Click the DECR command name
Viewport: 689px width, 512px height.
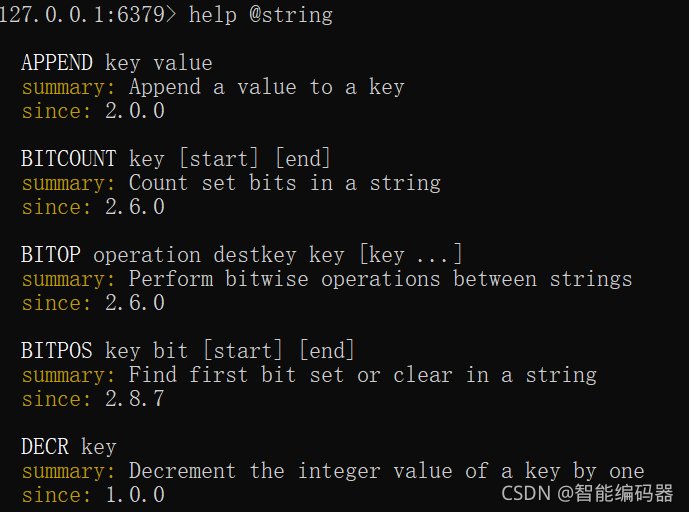pyautogui.click(x=44, y=447)
